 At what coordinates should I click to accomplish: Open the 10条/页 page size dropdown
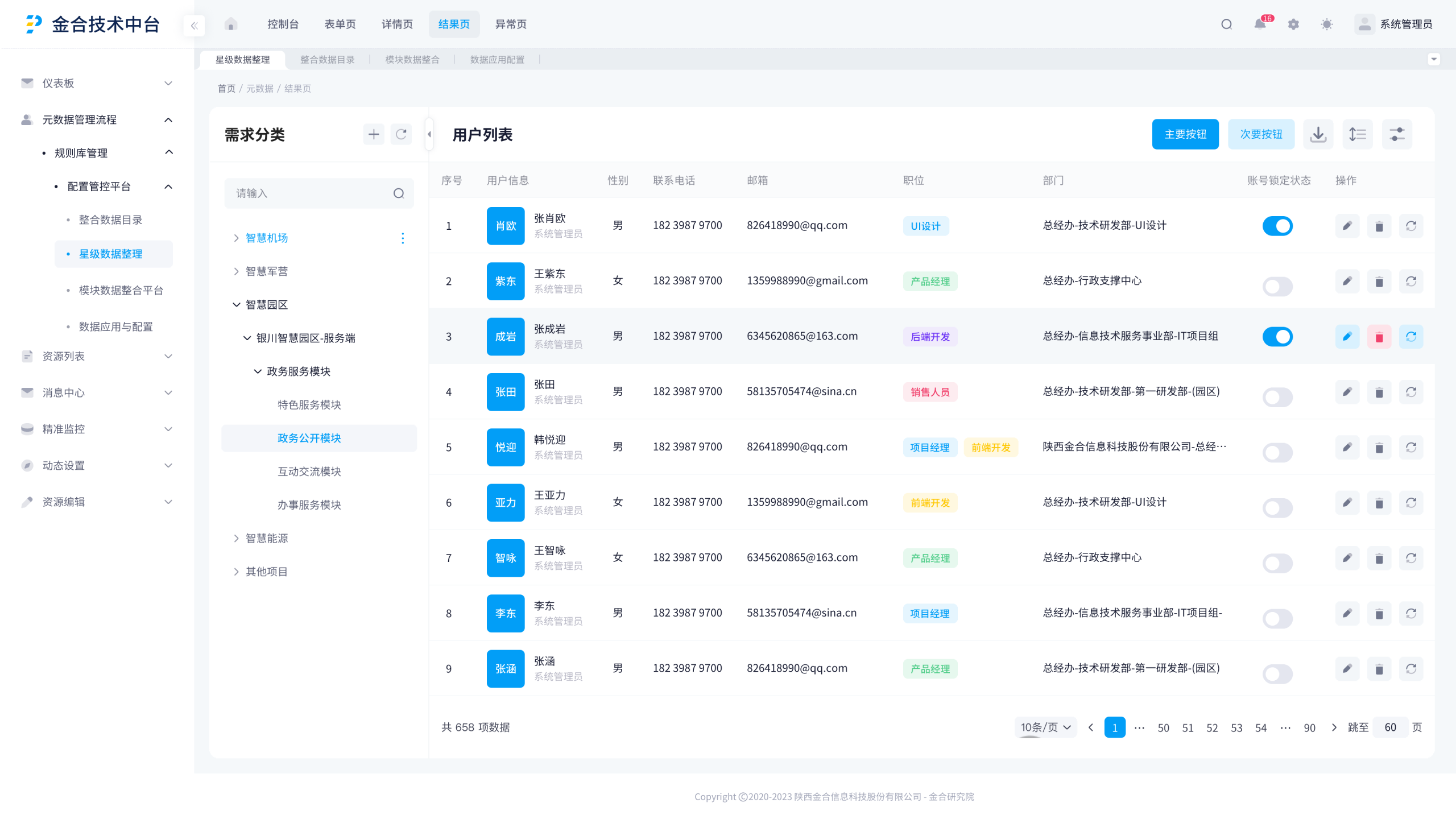(1045, 727)
